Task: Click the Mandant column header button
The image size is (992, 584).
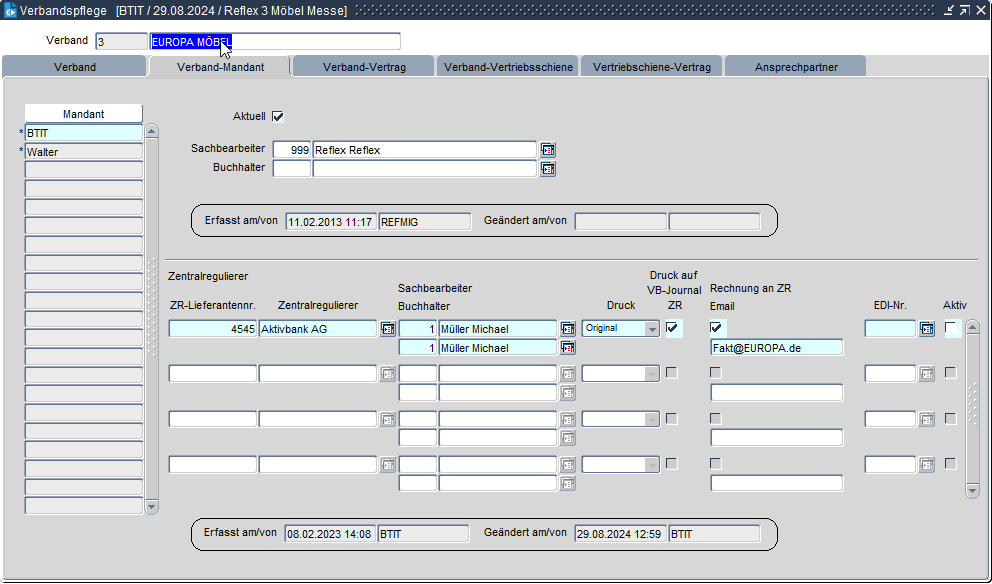Action: [84, 114]
